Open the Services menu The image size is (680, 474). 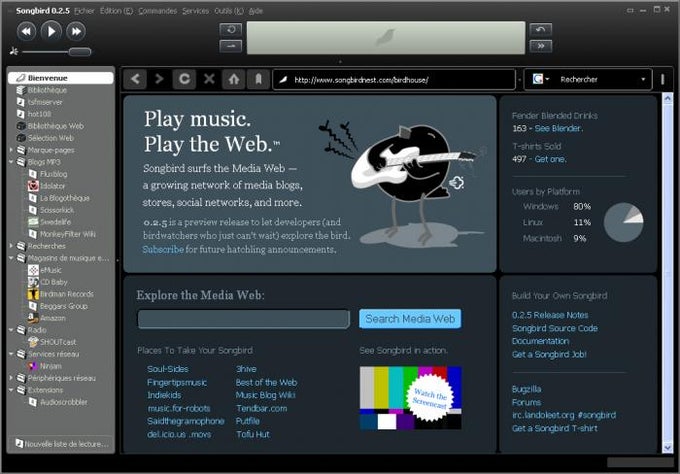tap(195, 11)
